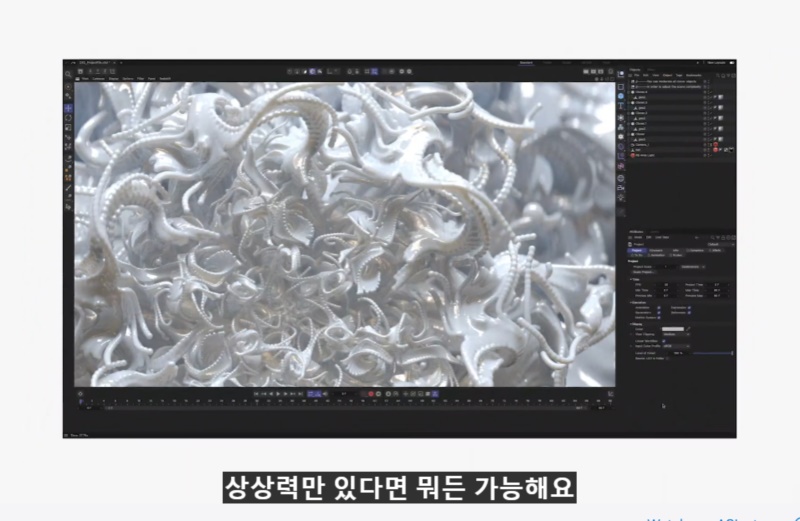Open the viewport Filter menu
The image size is (800, 521).
(x=140, y=79)
